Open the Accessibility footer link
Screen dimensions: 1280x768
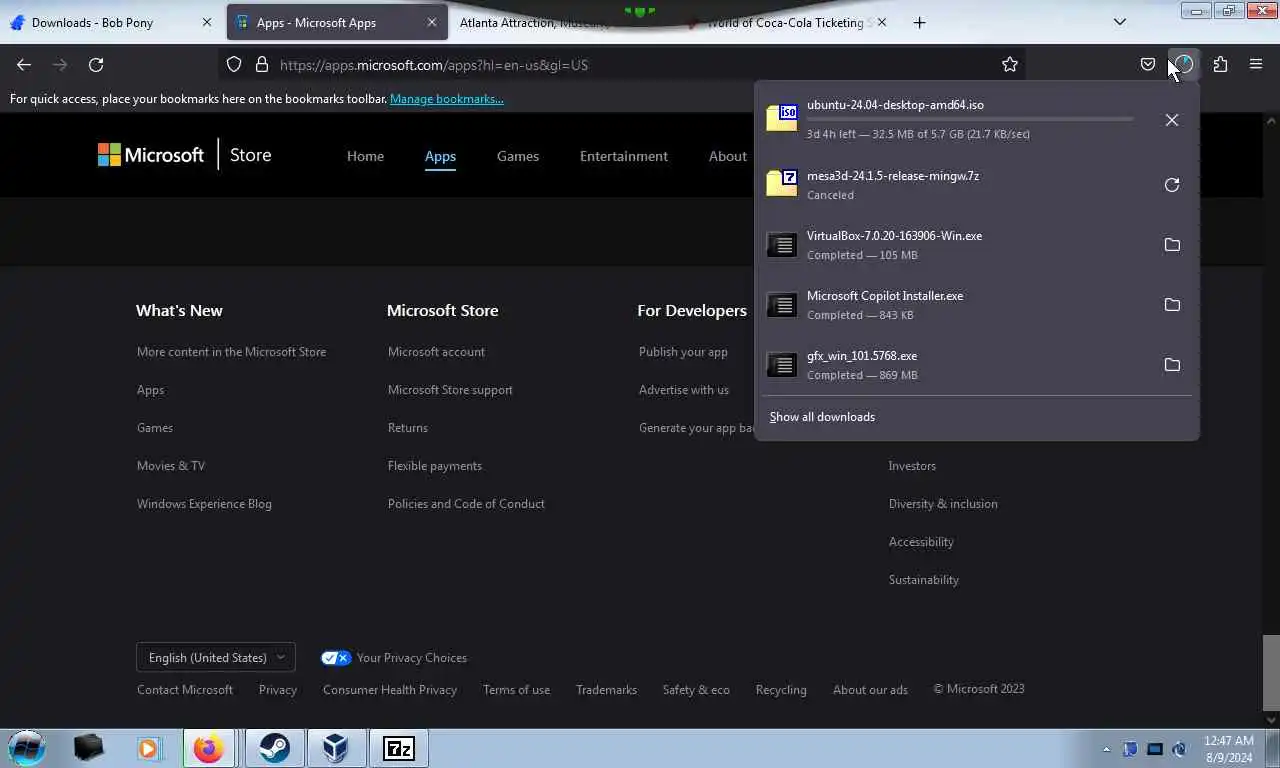pyautogui.click(x=921, y=542)
